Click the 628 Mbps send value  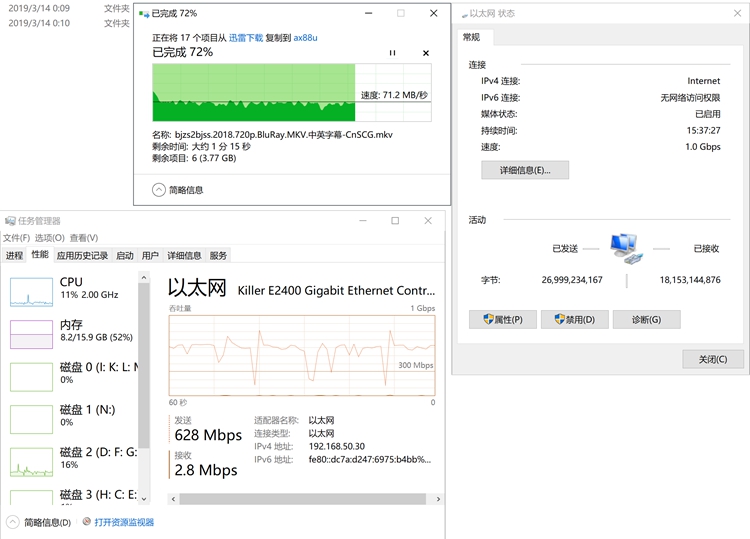point(208,435)
